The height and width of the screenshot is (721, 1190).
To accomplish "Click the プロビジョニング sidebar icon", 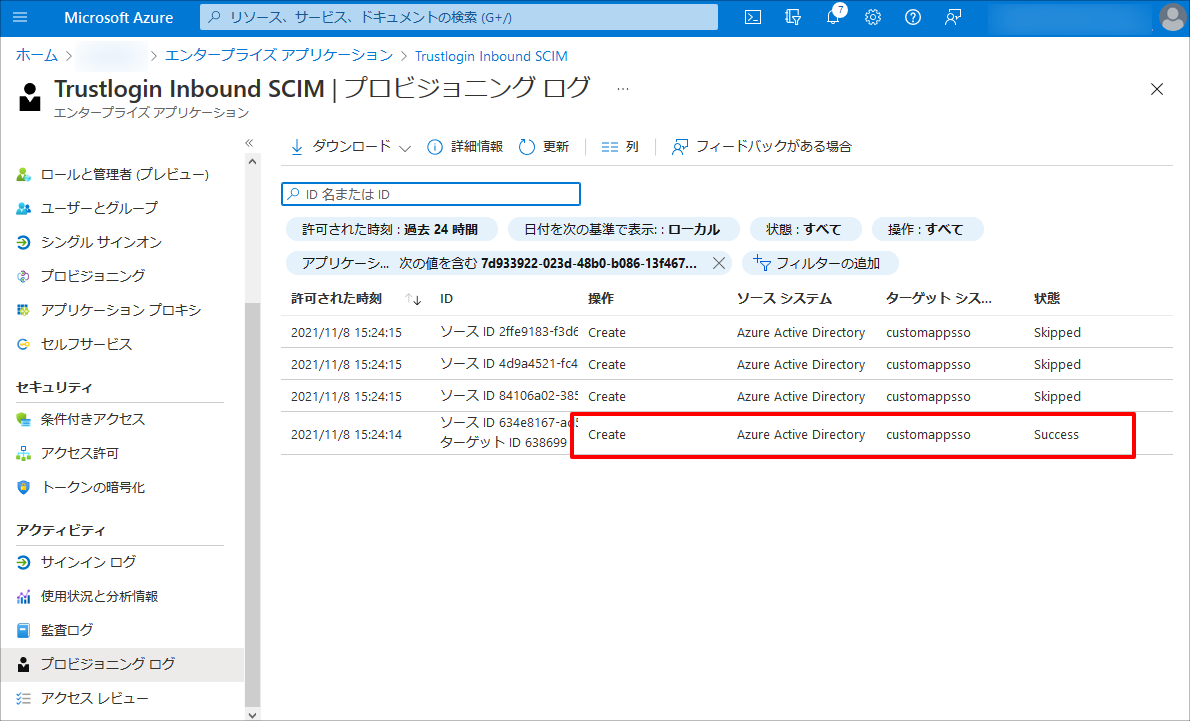I will (x=24, y=276).
